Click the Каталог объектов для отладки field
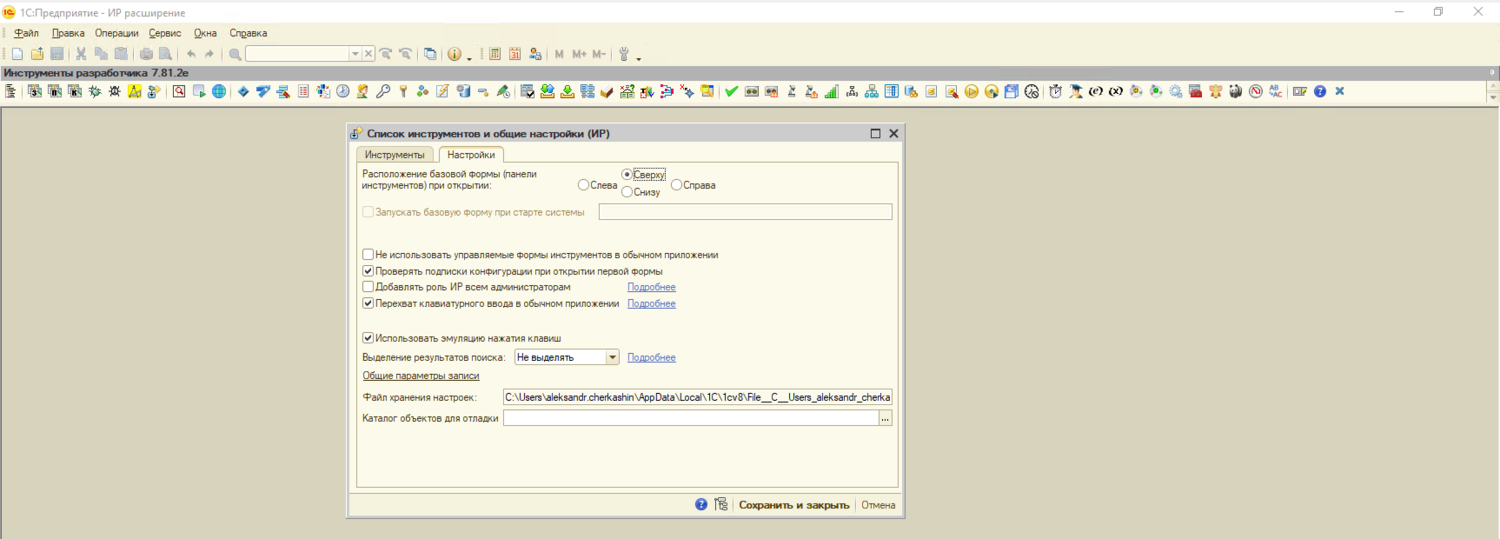 coord(691,418)
